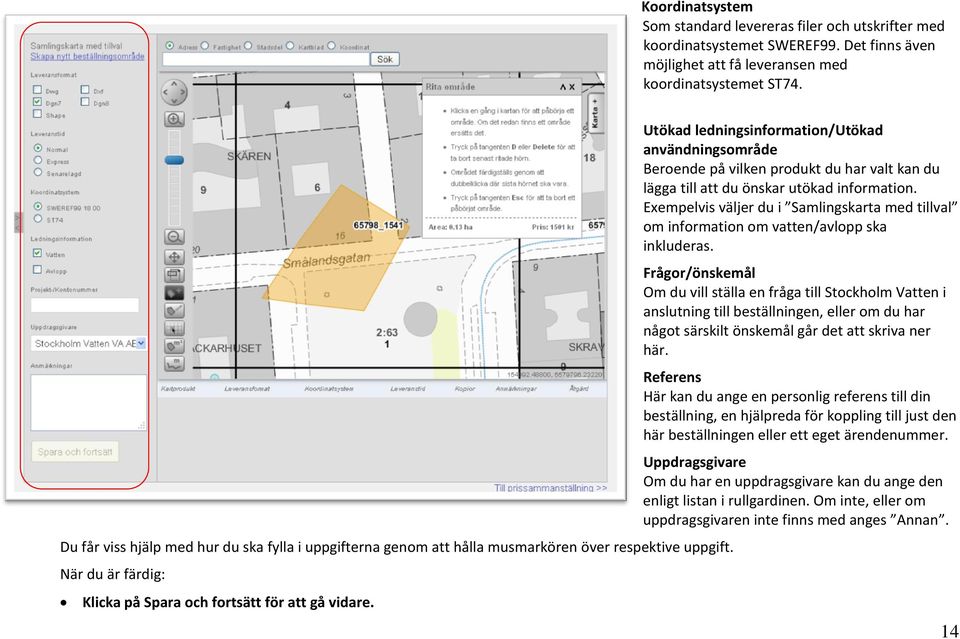Select ST74 coordinate system

click(38, 219)
